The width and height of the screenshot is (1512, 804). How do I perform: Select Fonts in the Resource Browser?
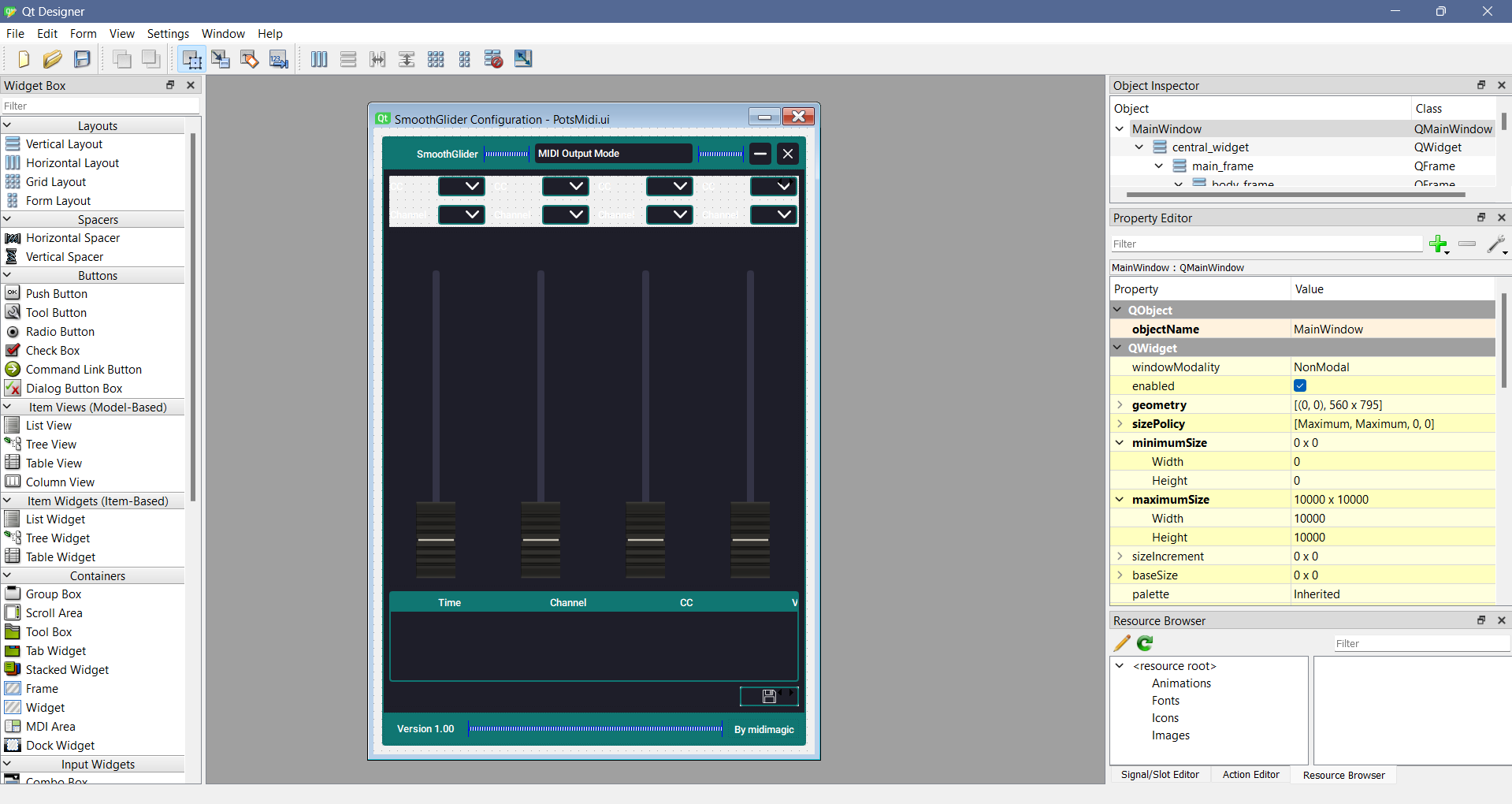[x=1166, y=700]
